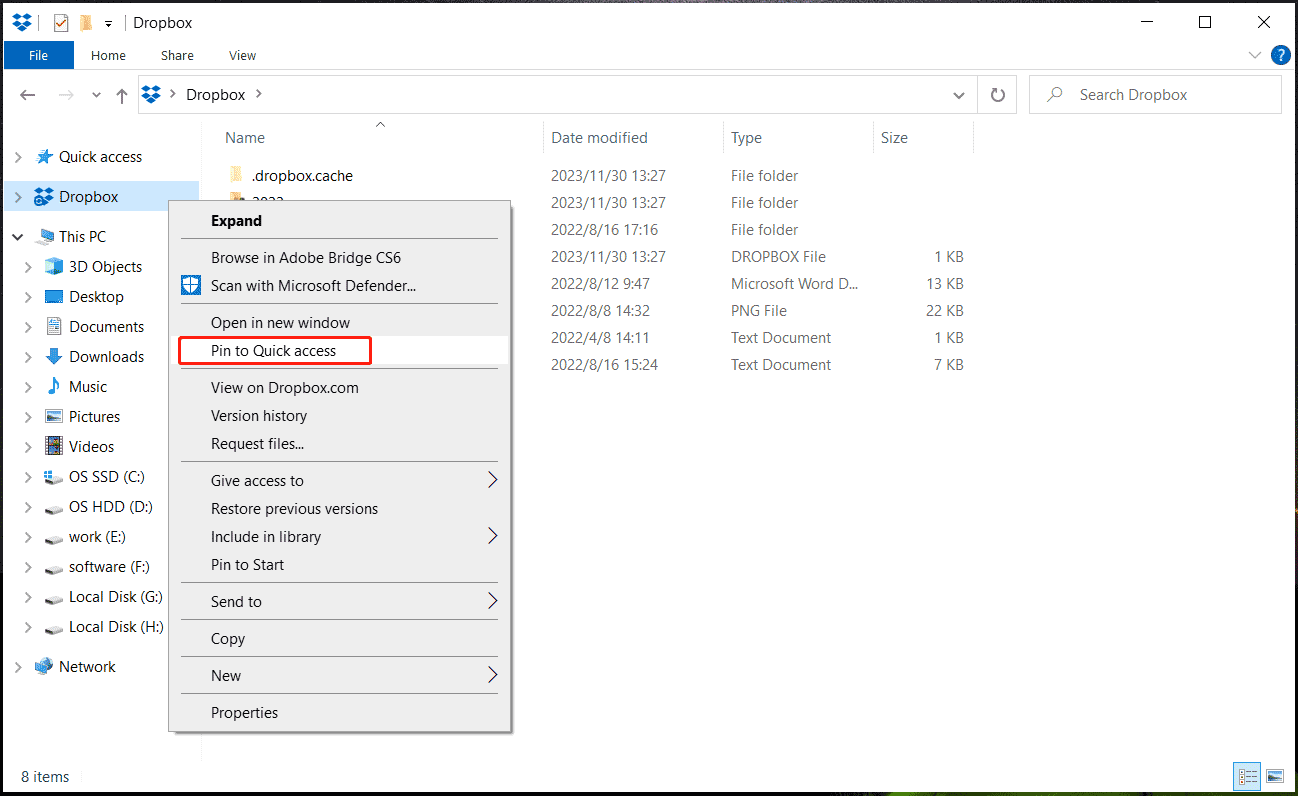Open the File menu tab
The image size is (1298, 796).
pos(38,55)
